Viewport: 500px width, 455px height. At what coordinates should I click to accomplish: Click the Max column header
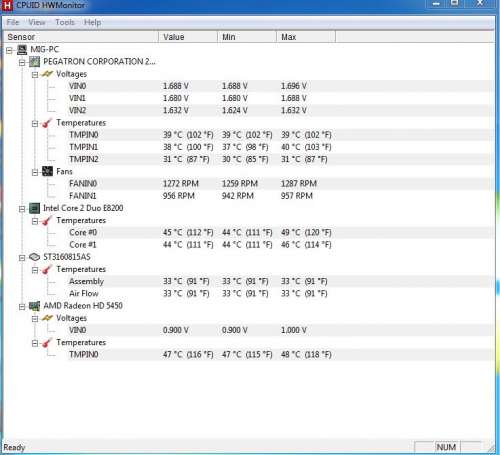click(306, 37)
